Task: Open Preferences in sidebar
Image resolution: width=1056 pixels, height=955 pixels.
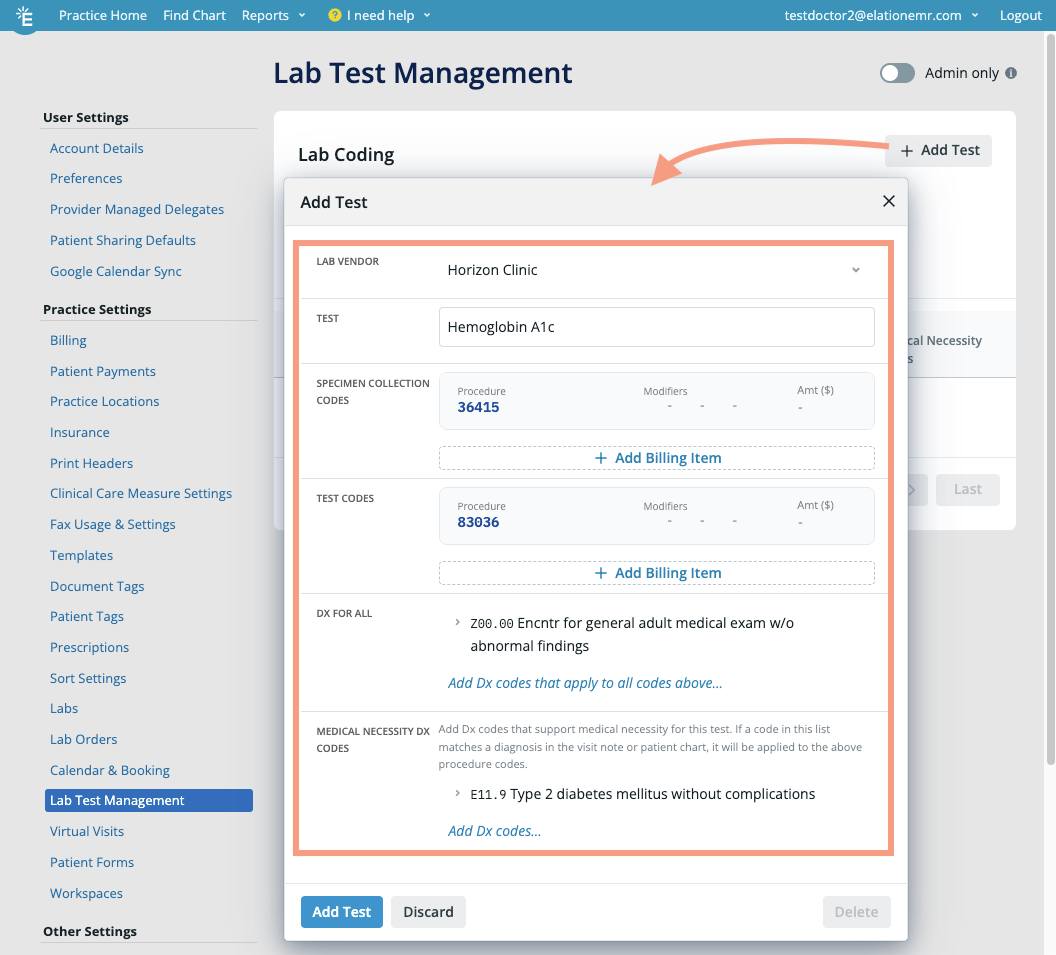Action: (86, 178)
